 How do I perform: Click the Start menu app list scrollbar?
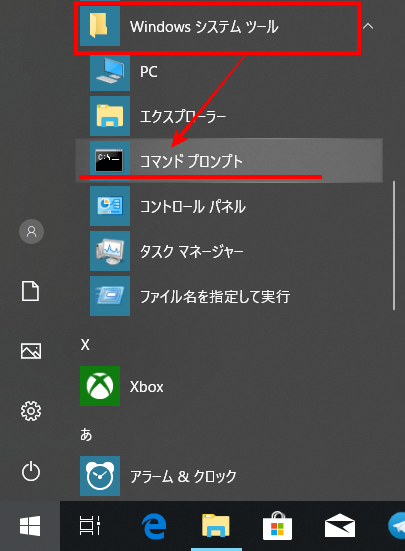(x=394, y=245)
